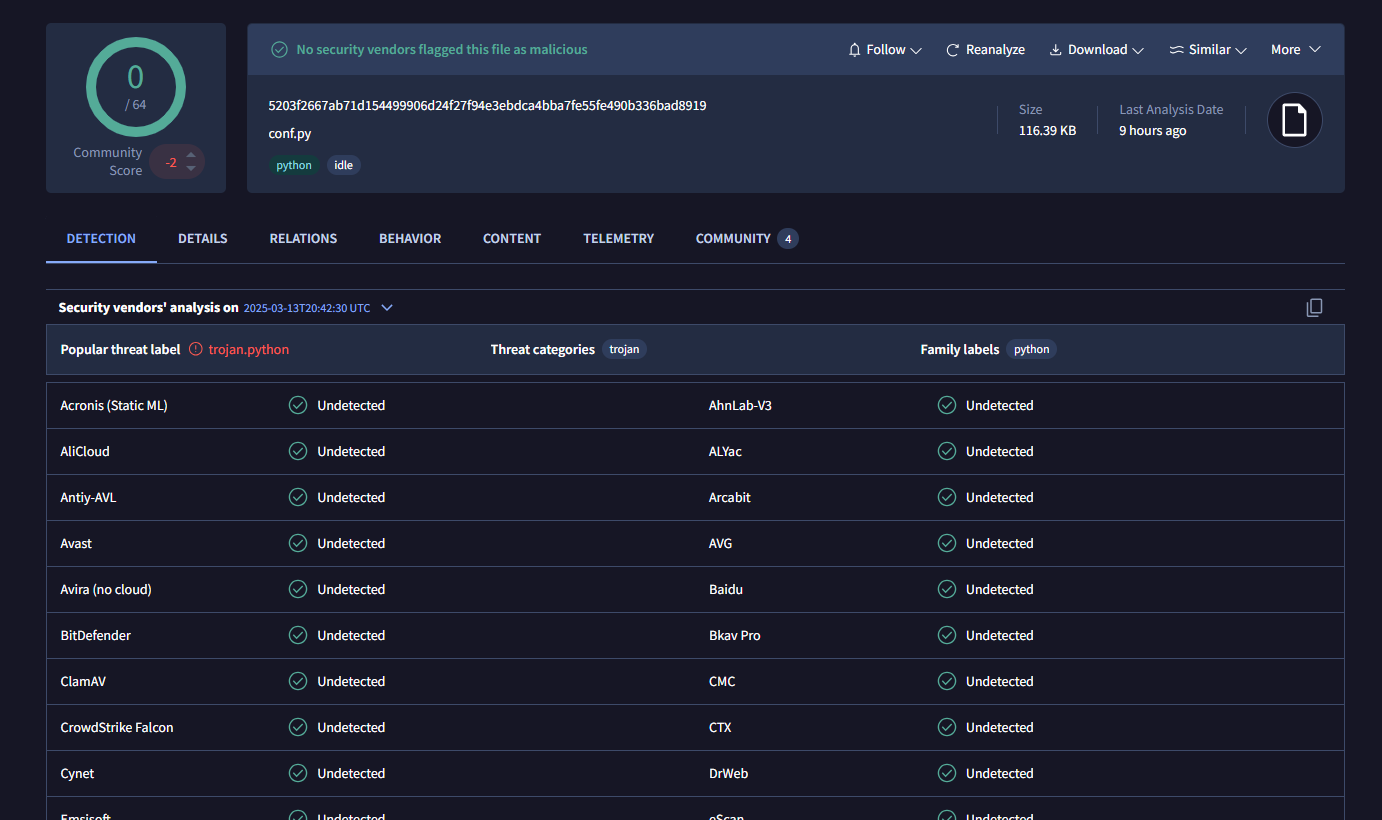This screenshot has height=820, width=1382.
Task: Click the idle tag
Action: click(x=343, y=165)
